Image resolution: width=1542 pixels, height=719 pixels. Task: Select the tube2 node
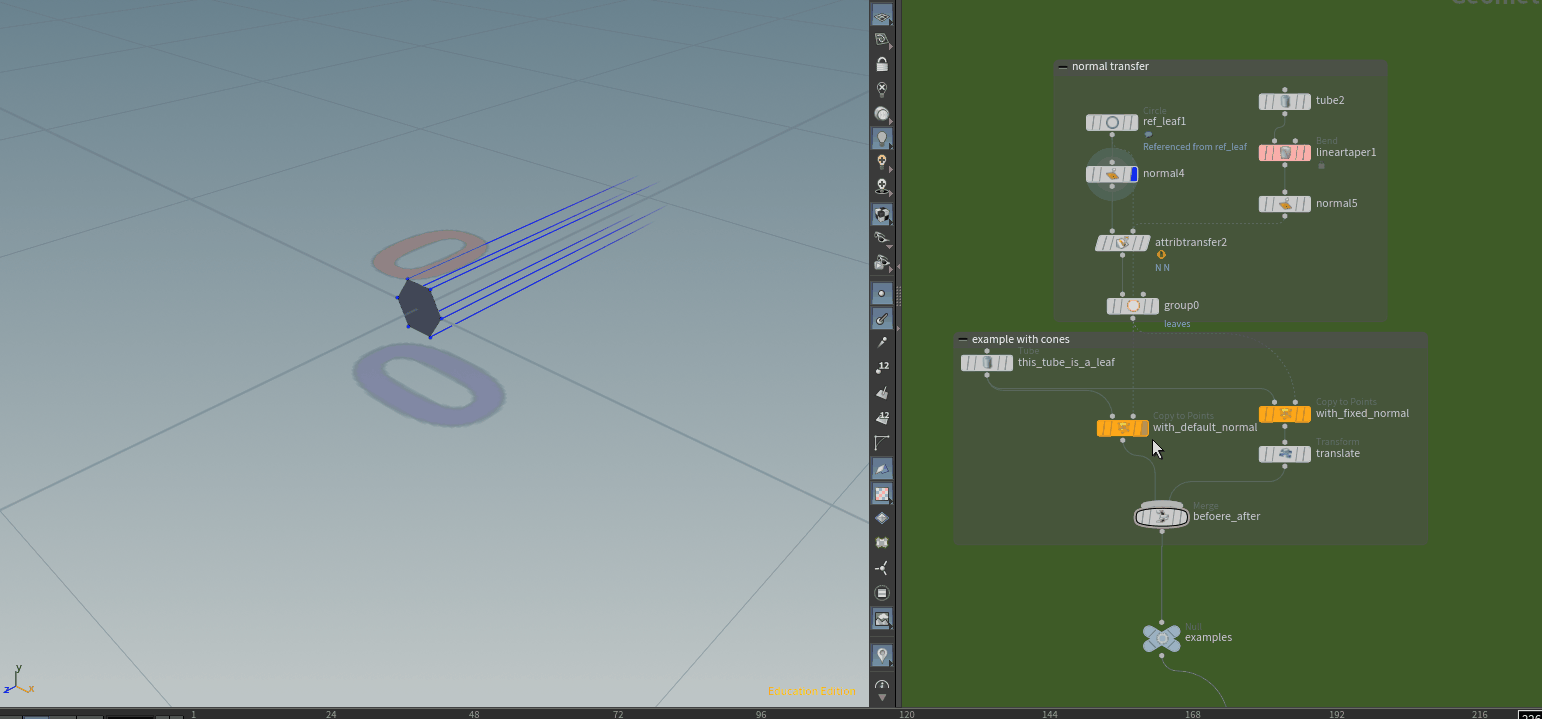(x=1285, y=101)
